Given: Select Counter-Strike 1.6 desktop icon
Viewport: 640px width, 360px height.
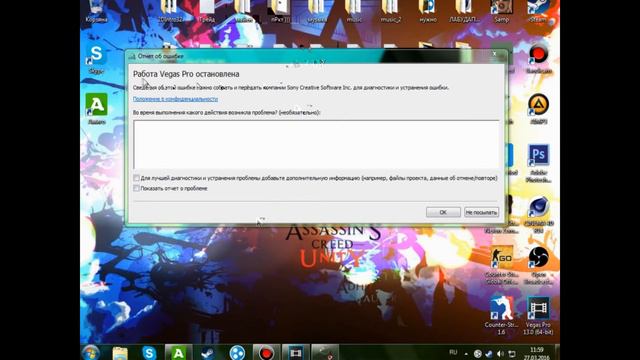Looking at the screenshot, I should [502, 315].
